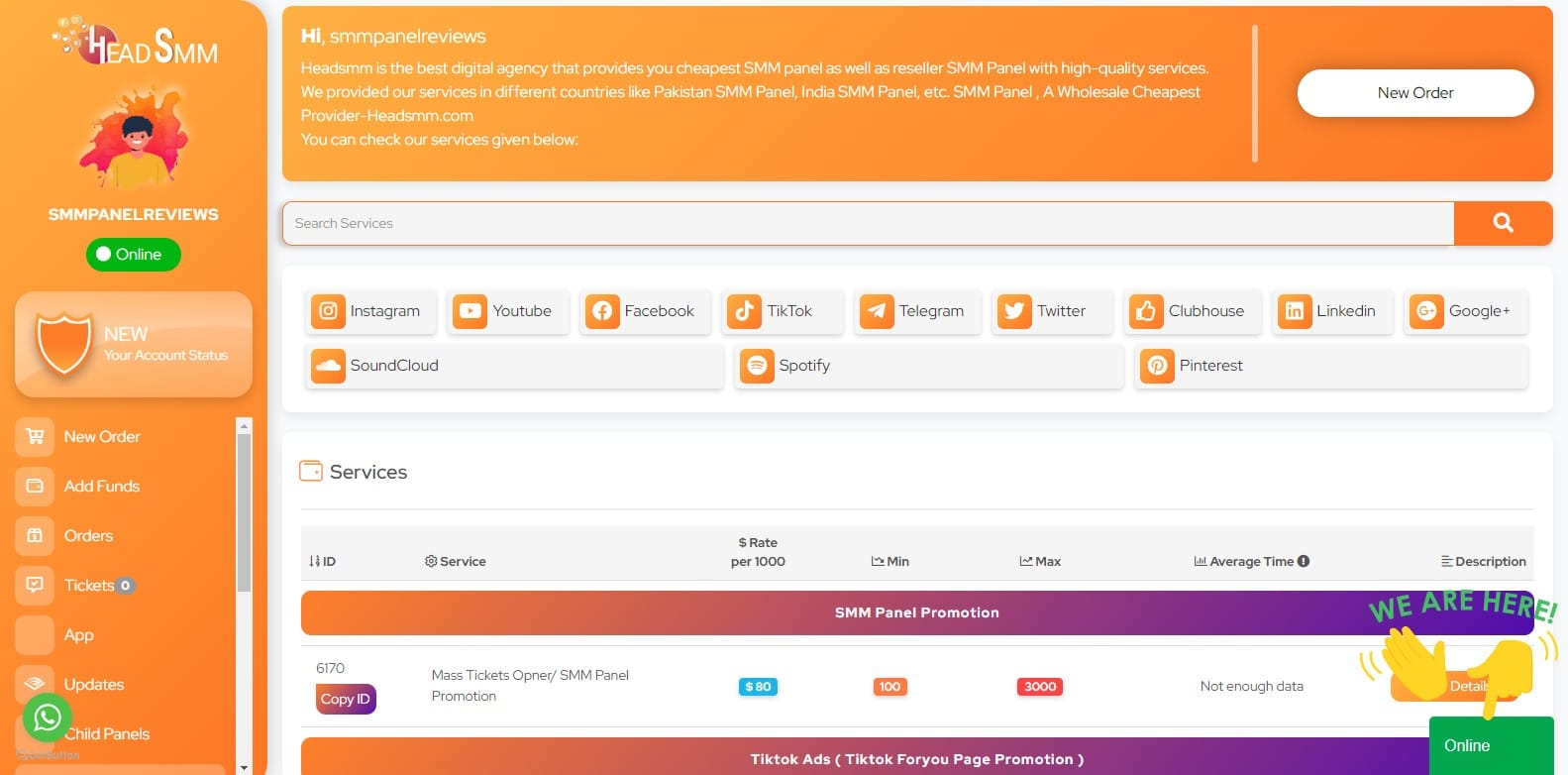This screenshot has width=1568, height=775.
Task: Toggle the green Online status badge
Action: (x=134, y=255)
